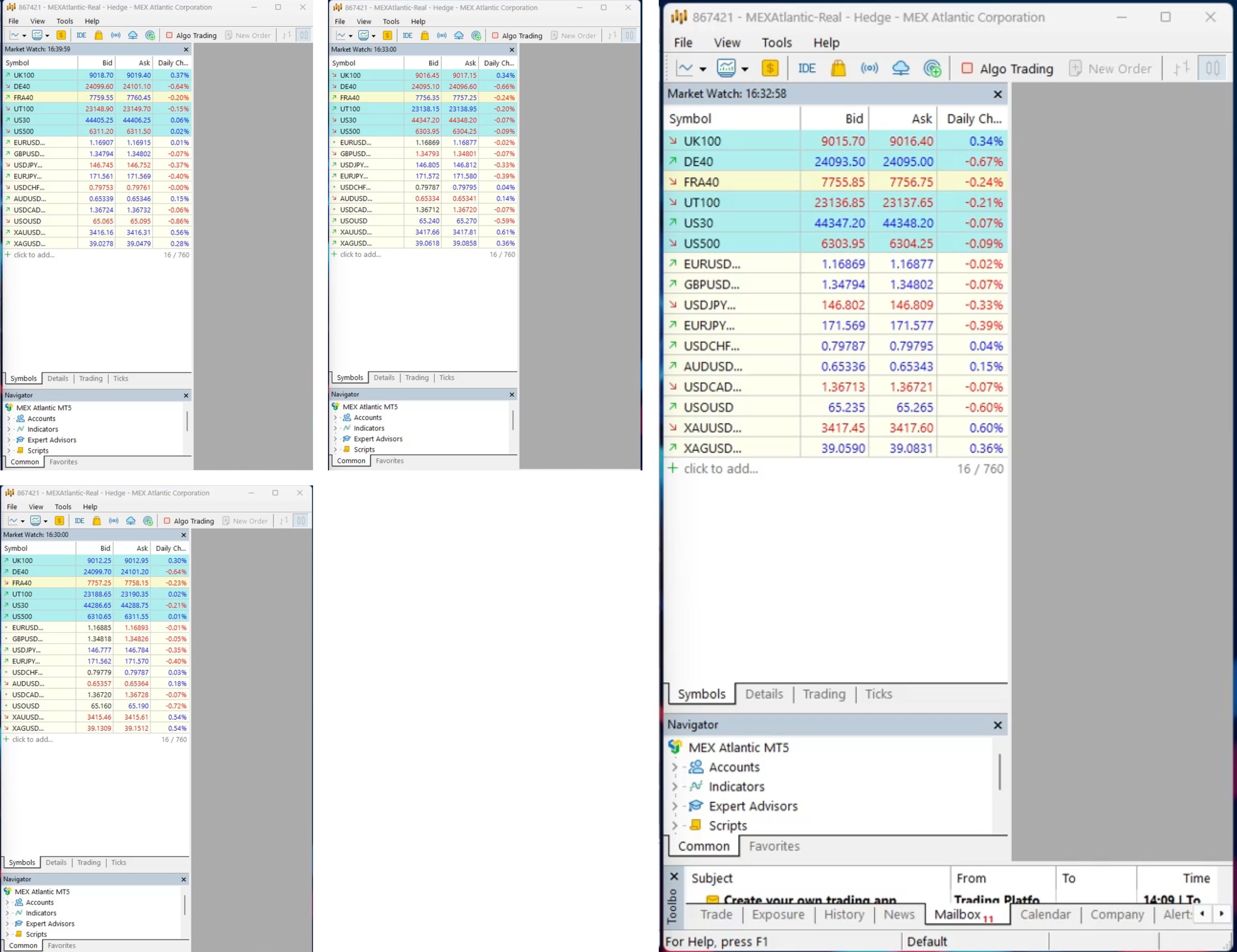
Task: Click right scroll arrow of Toolbox tabs
Action: point(1222,914)
